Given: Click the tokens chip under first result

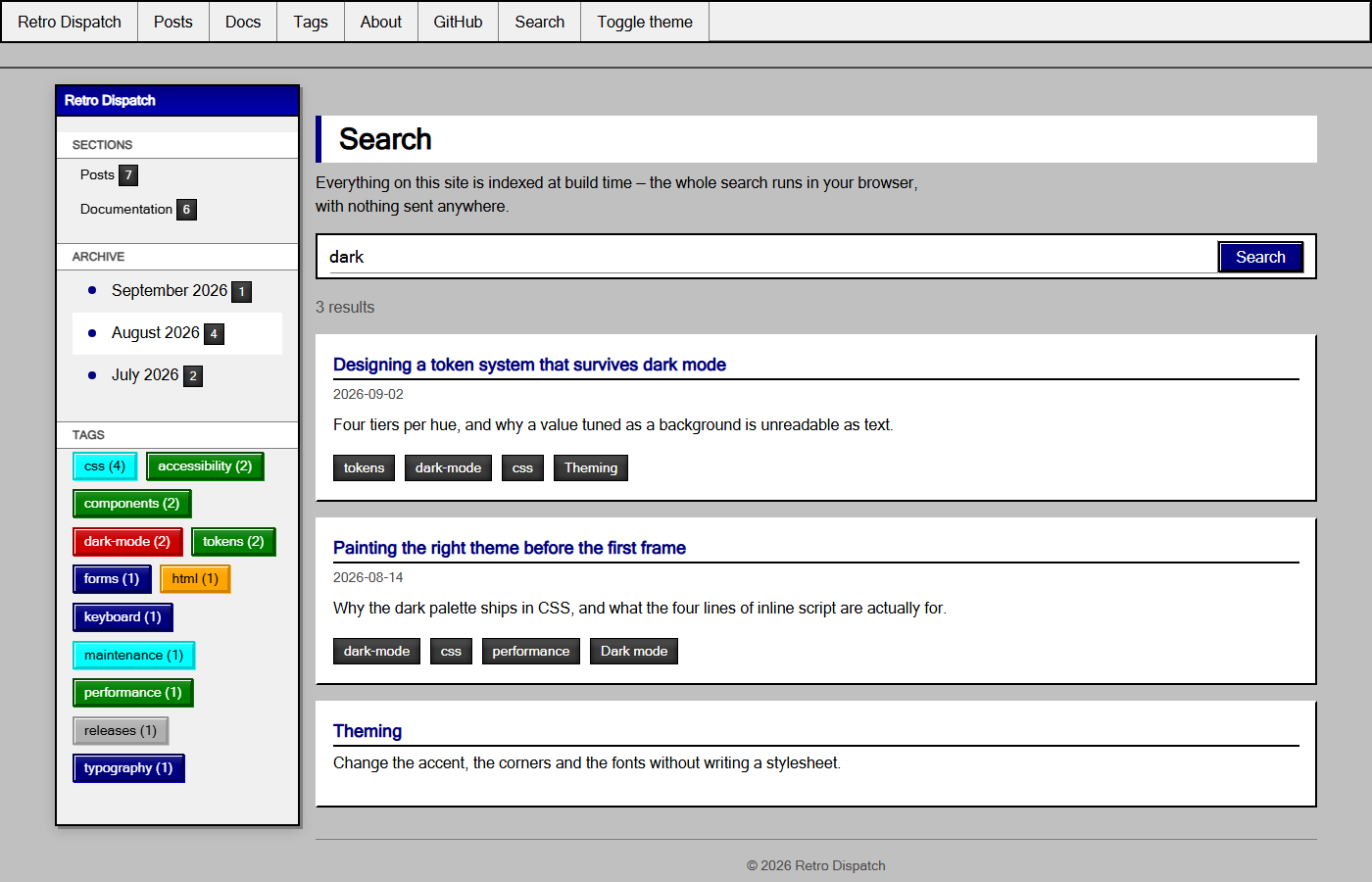Looking at the screenshot, I should coord(365,467).
